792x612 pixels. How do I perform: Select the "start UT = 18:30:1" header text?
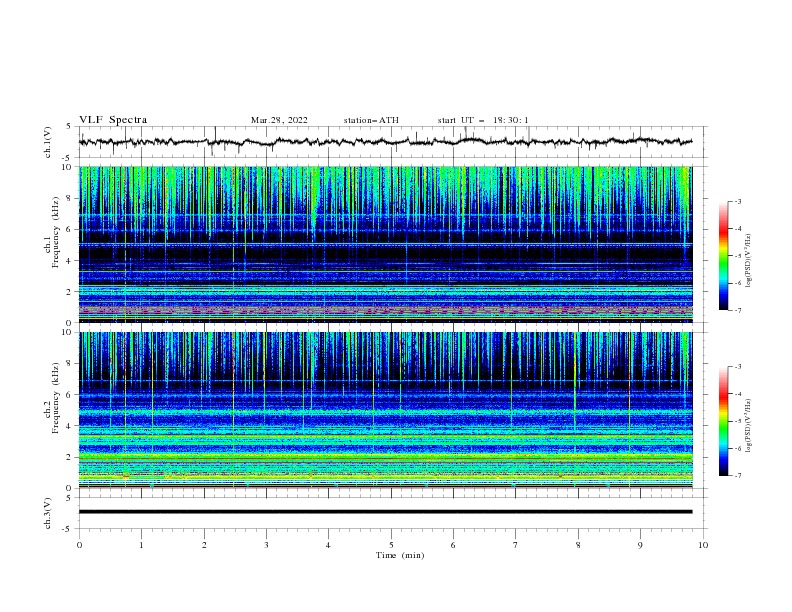(x=483, y=120)
